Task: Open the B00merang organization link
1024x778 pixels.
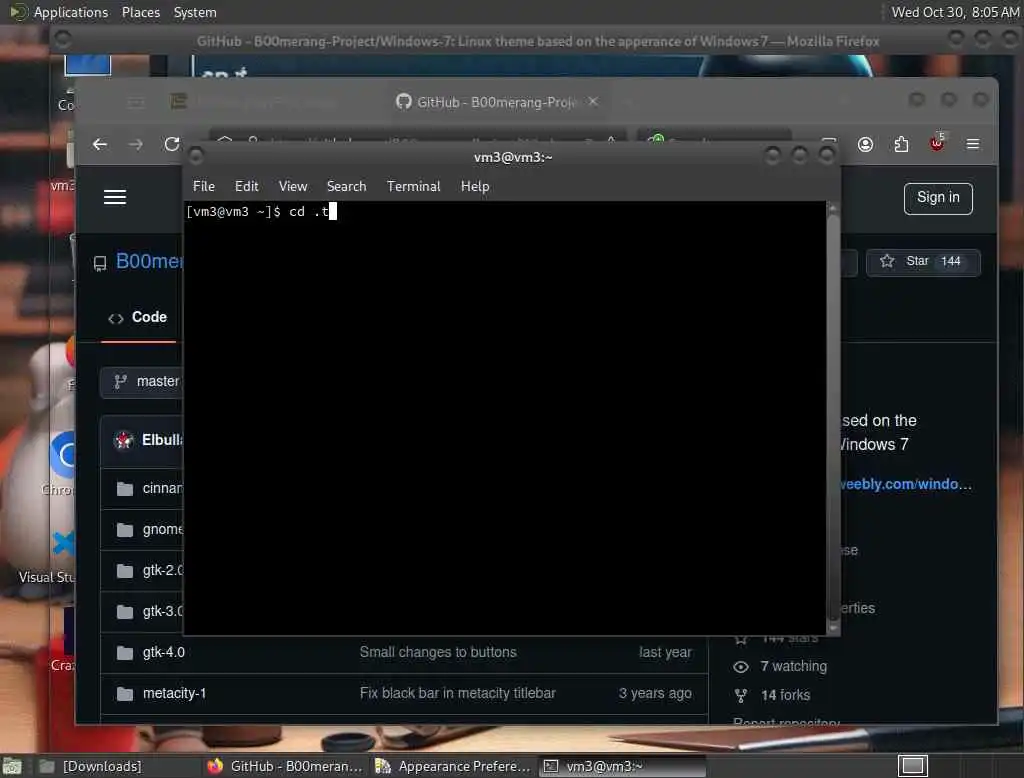Action: [x=150, y=261]
